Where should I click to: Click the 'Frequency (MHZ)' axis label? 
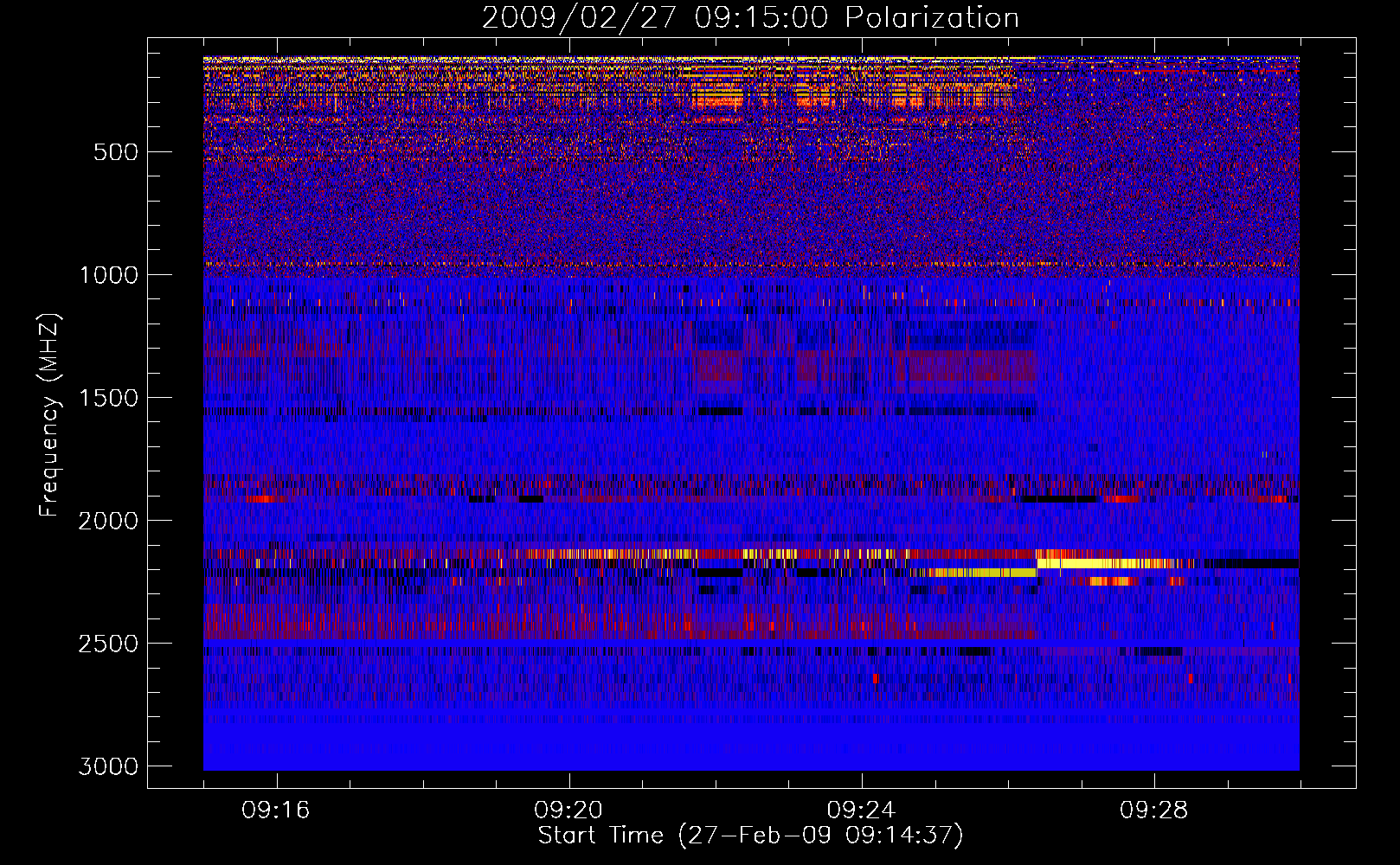tap(50, 415)
